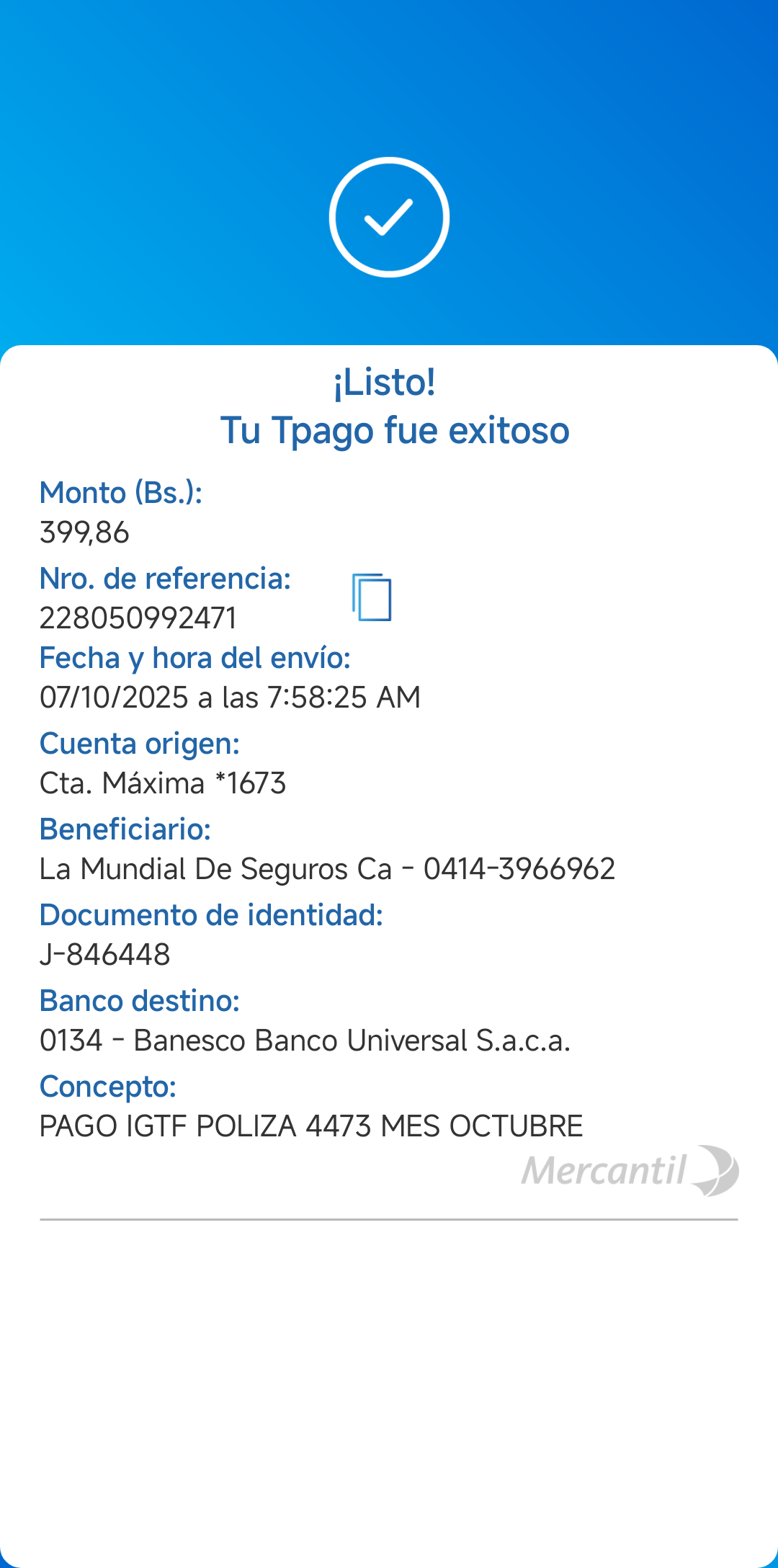Select the Cta. Máxima *1673 account text
Image resolution: width=778 pixels, height=1568 pixels.
click(163, 783)
